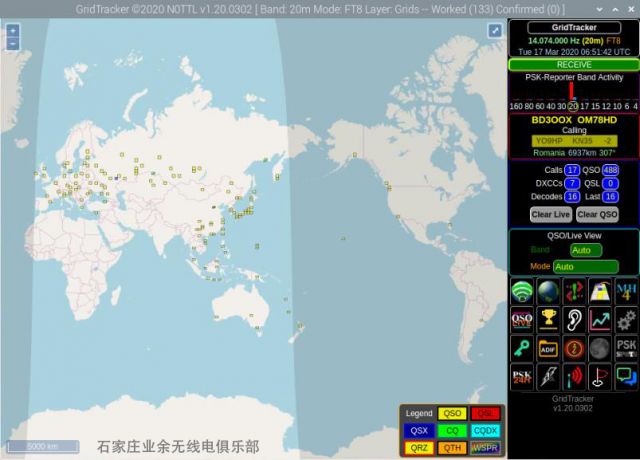Zoom out the map with minus button
This screenshot has width=640, height=460.
pos(13,43)
